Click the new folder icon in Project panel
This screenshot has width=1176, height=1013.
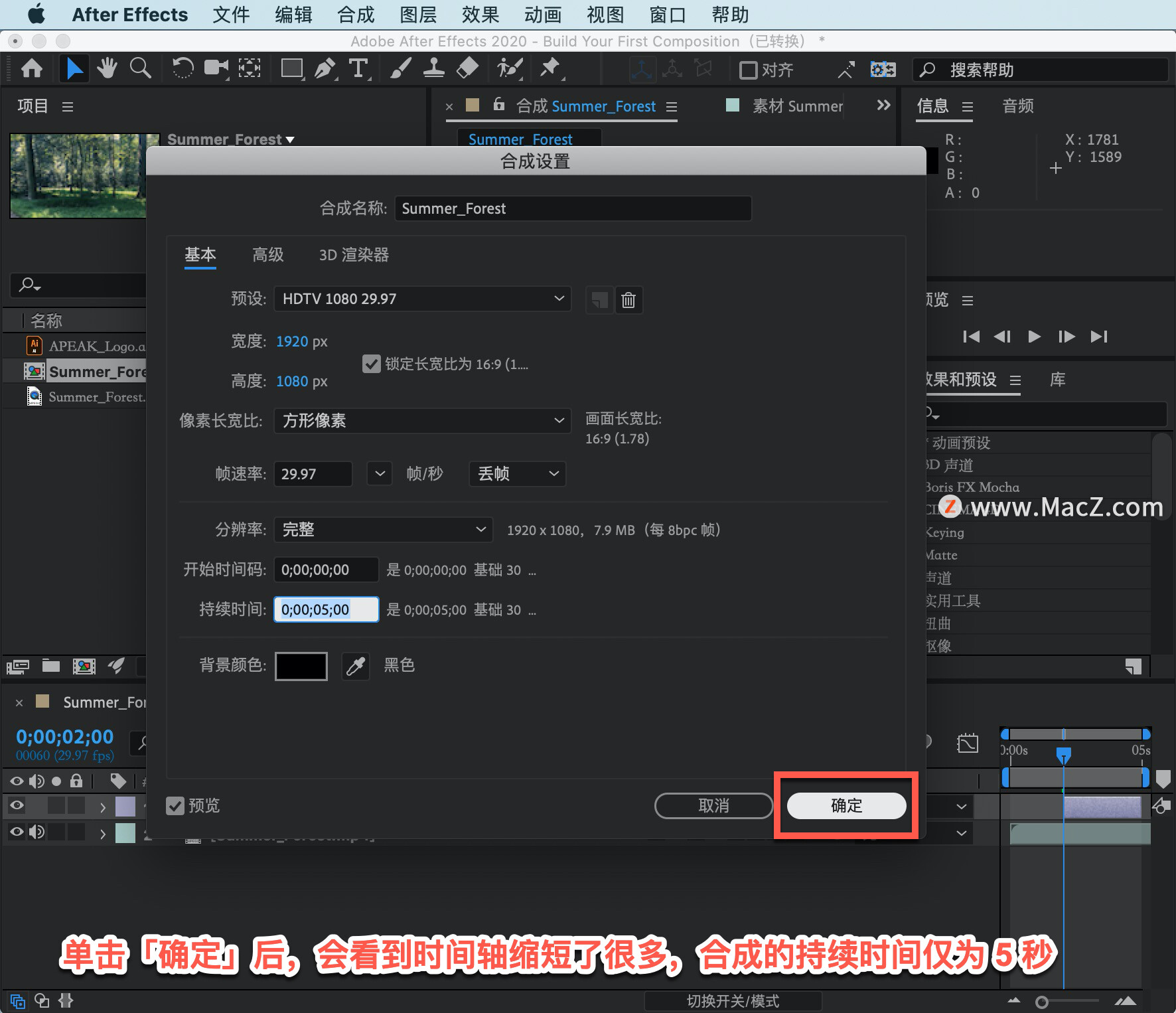click(51, 666)
